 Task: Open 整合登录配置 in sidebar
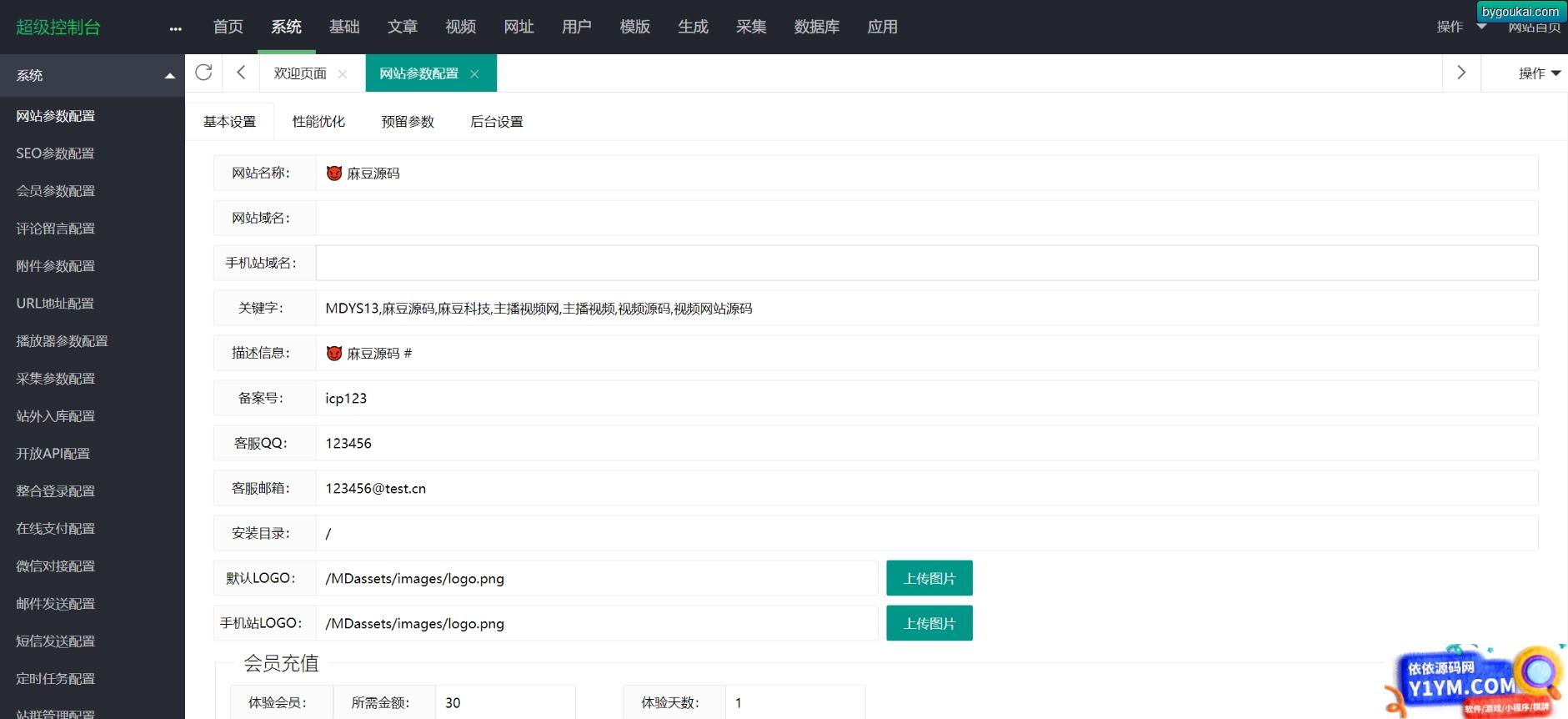[x=56, y=491]
